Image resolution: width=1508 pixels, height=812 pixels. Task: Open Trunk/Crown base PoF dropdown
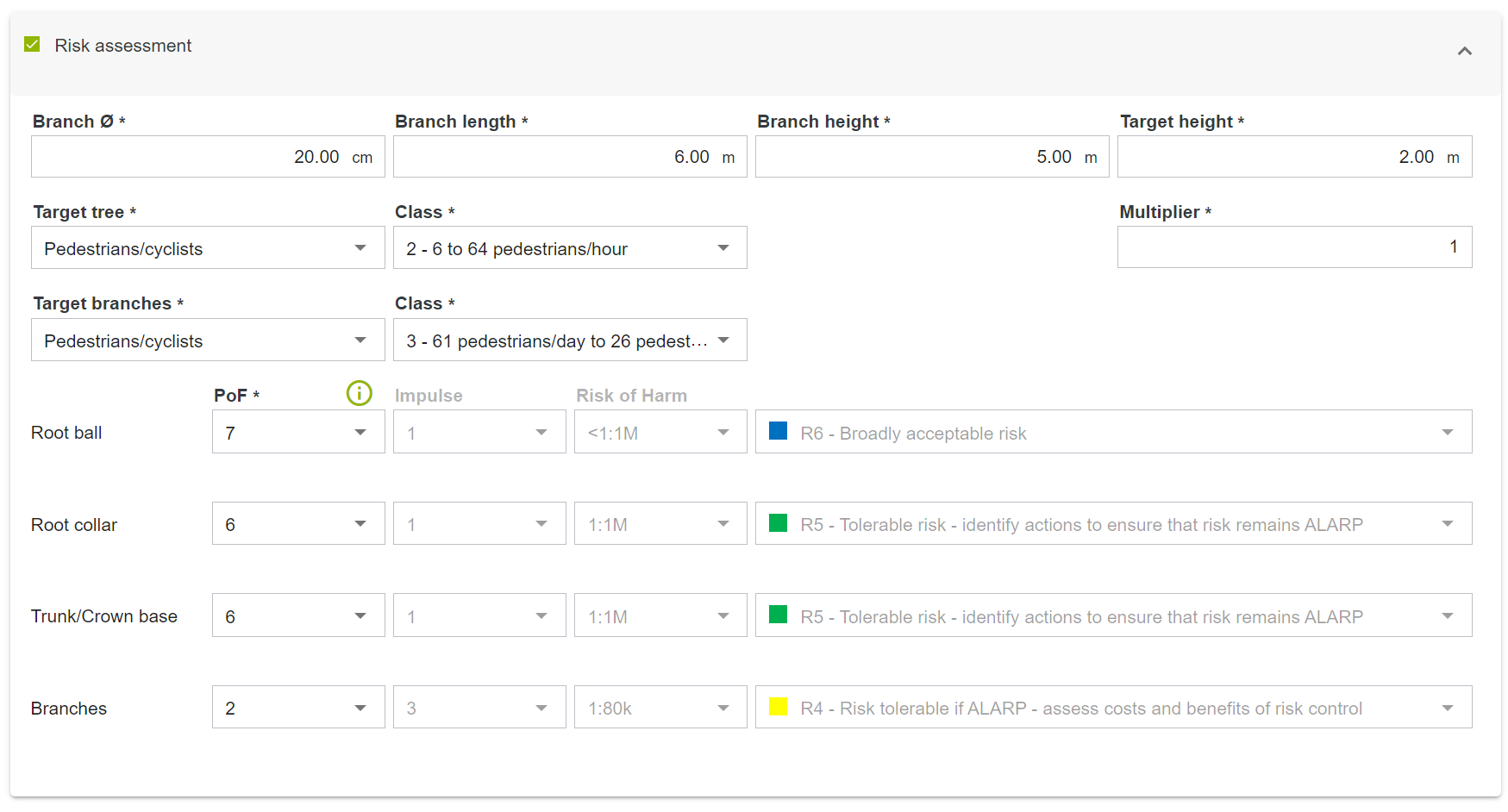click(x=298, y=616)
